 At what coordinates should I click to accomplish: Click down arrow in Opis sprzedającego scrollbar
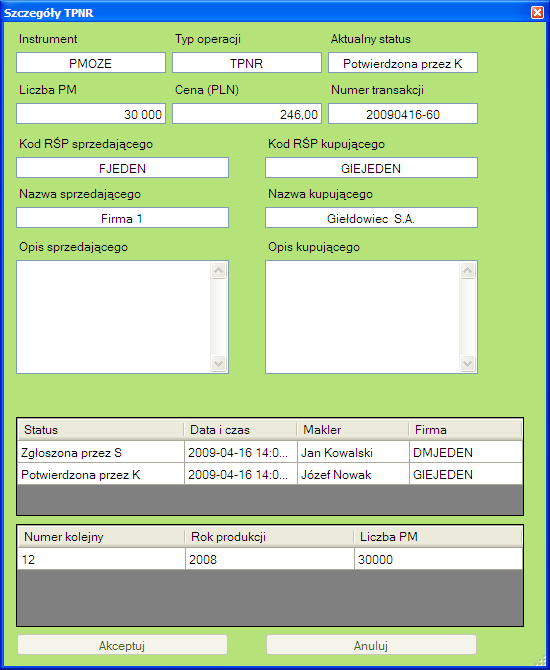(x=218, y=363)
